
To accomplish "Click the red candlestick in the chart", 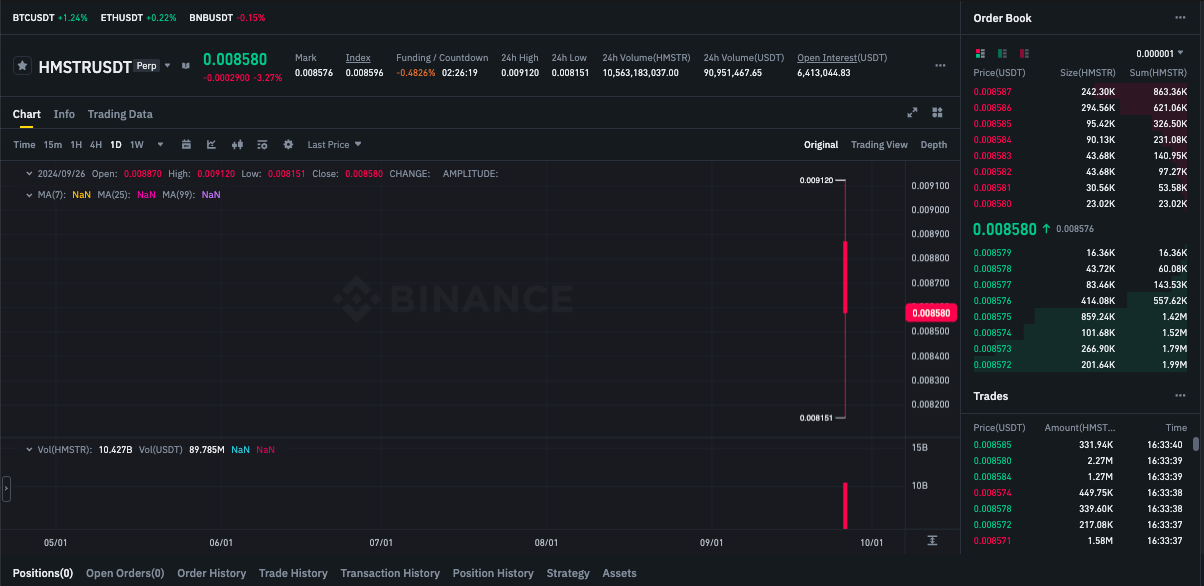I will pyautogui.click(x=845, y=277).
